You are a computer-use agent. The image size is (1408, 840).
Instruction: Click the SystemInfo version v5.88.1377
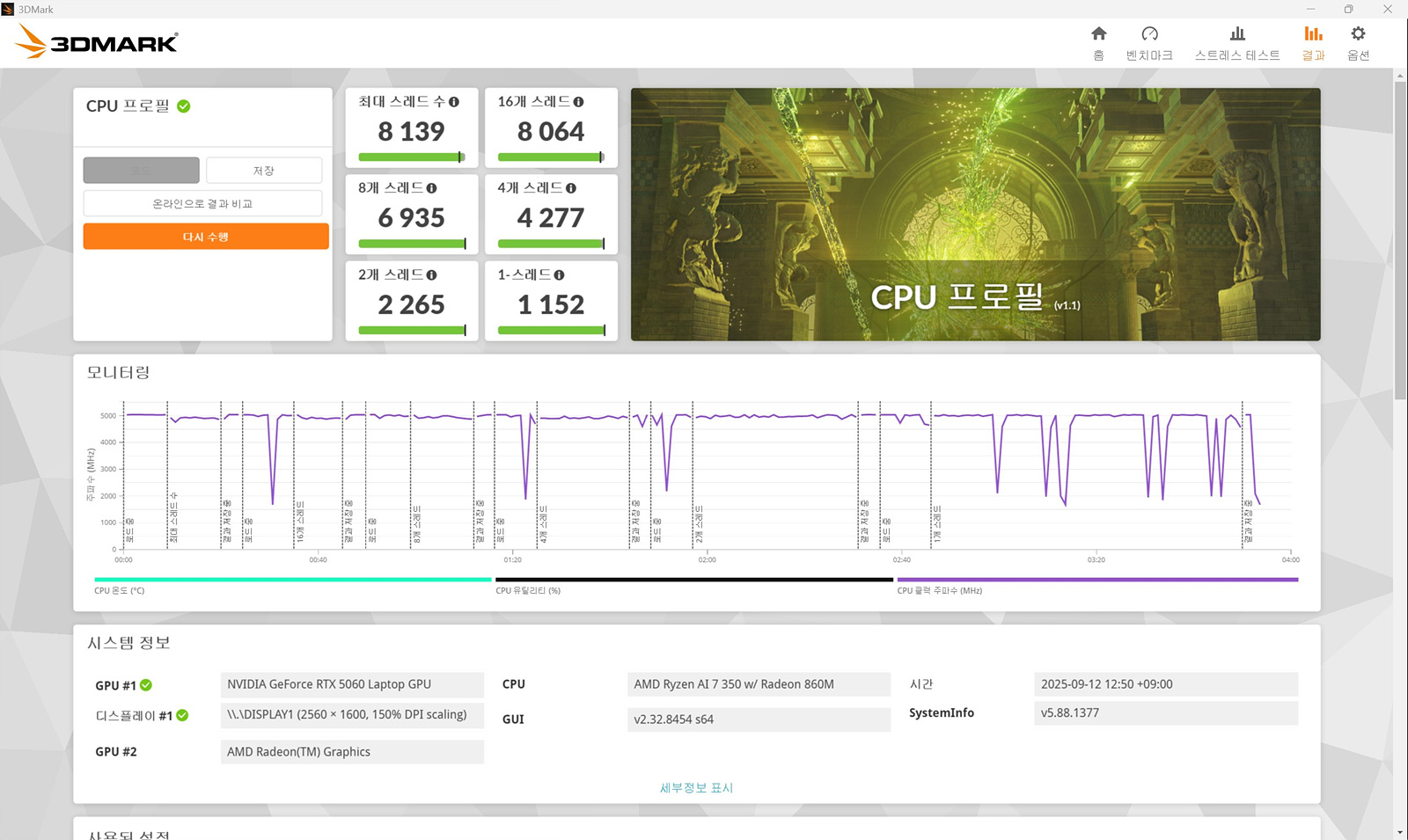[1166, 713]
